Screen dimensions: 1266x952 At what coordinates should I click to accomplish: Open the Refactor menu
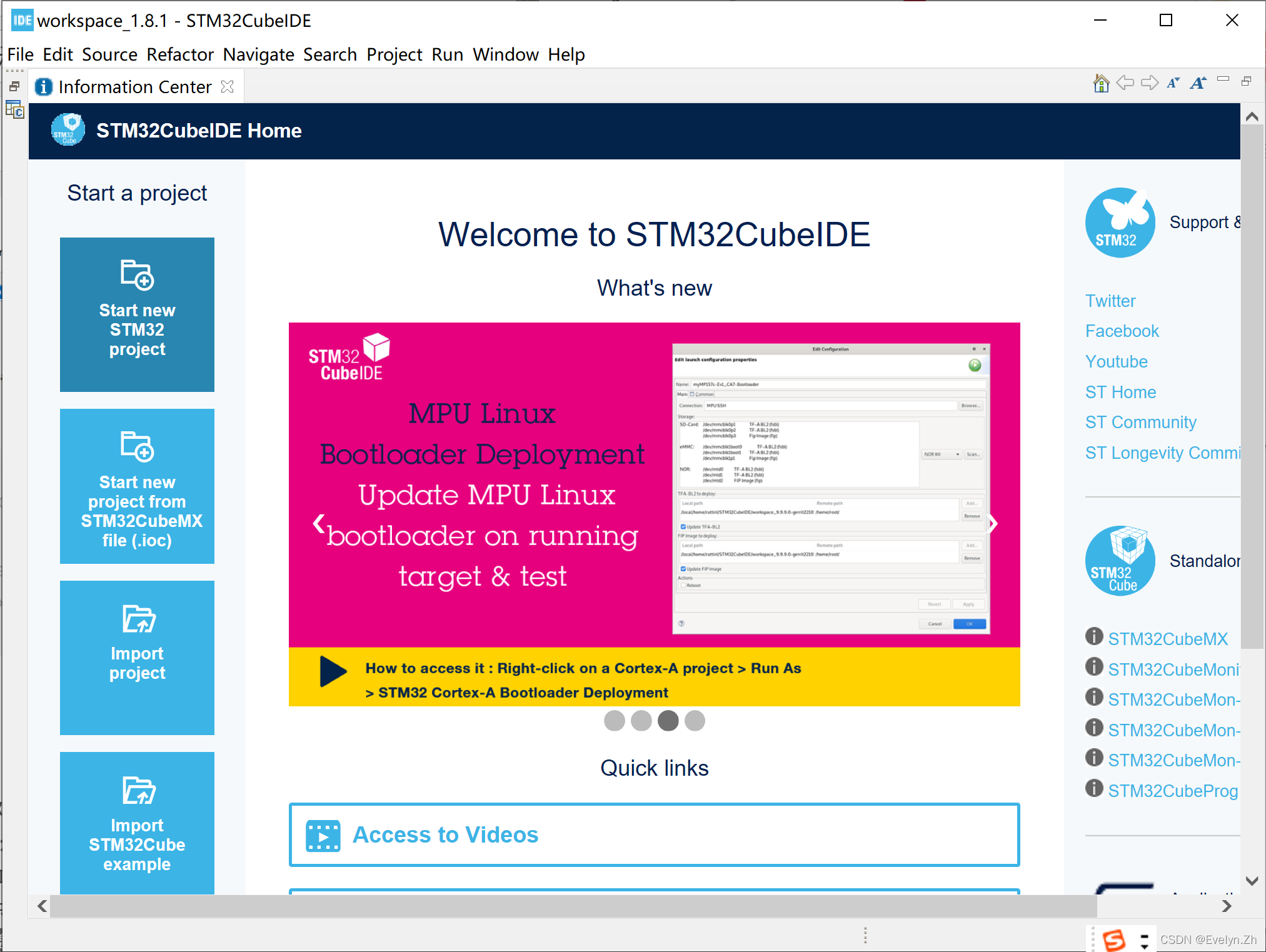point(180,54)
